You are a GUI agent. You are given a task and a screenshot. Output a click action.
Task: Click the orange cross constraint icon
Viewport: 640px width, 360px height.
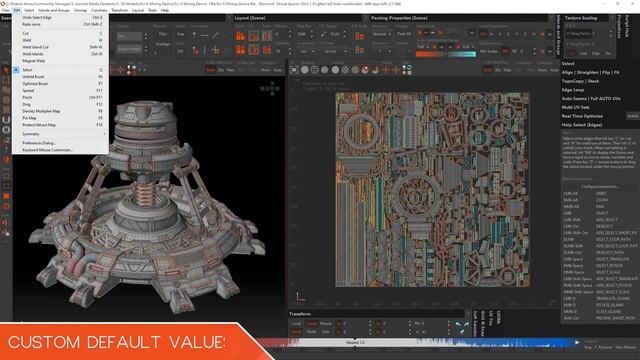[216, 51]
